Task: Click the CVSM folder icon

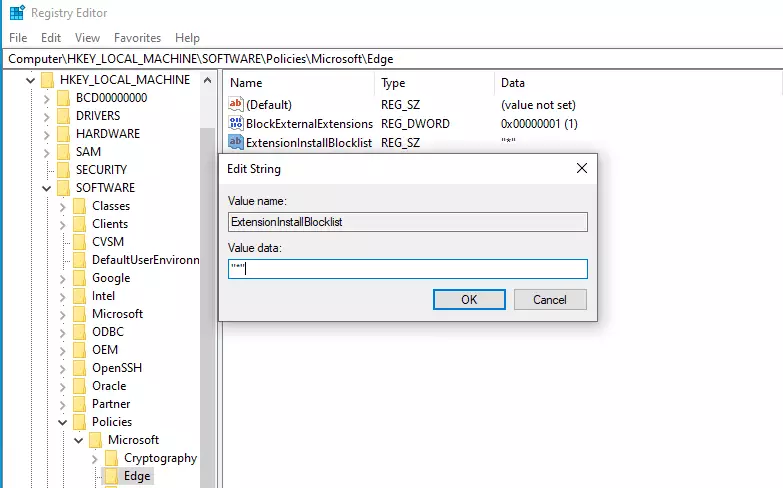Action: pyautogui.click(x=79, y=242)
